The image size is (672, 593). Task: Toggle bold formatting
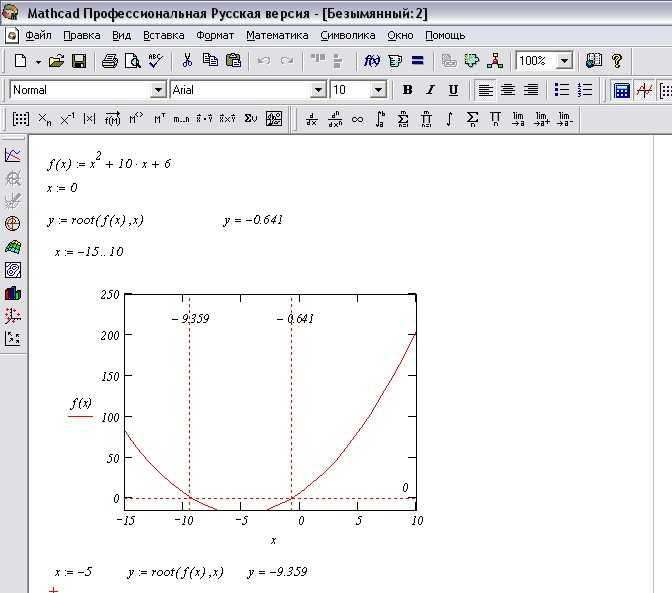(x=407, y=90)
